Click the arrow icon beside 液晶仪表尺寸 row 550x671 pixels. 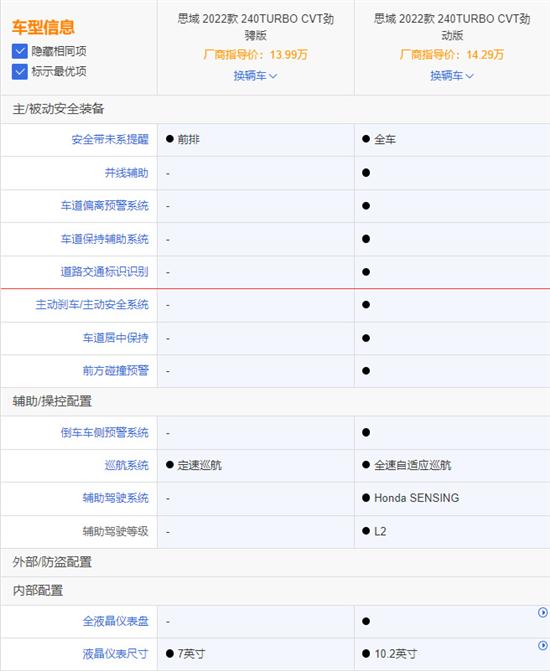point(542,645)
